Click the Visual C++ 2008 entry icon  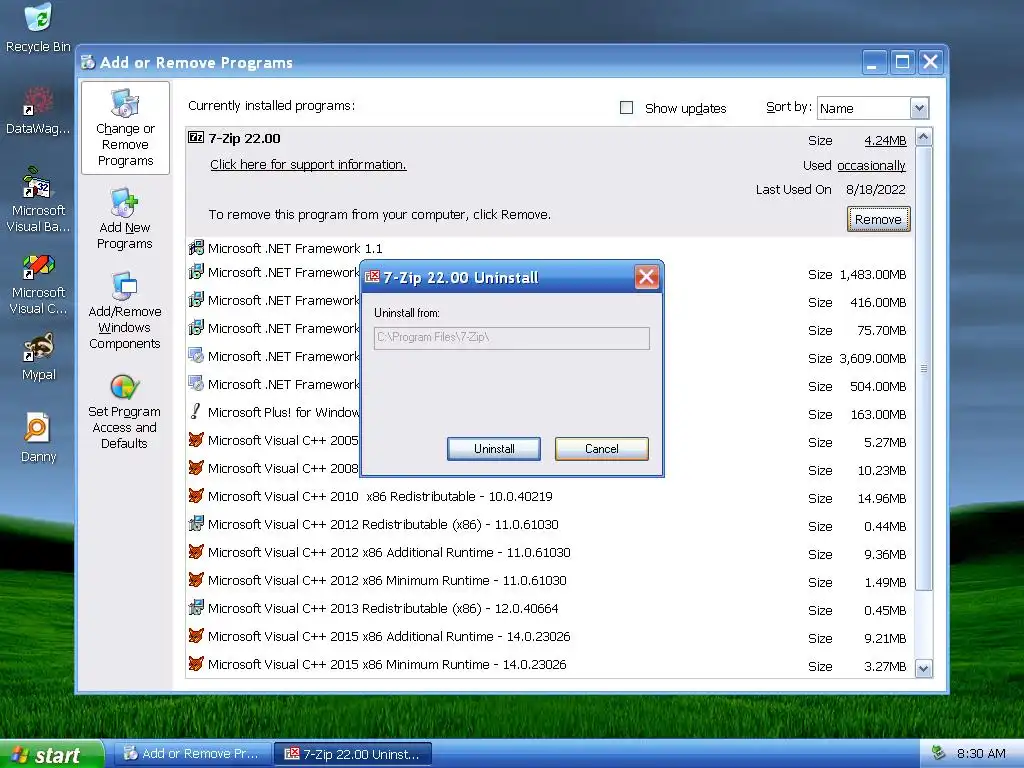(196, 468)
